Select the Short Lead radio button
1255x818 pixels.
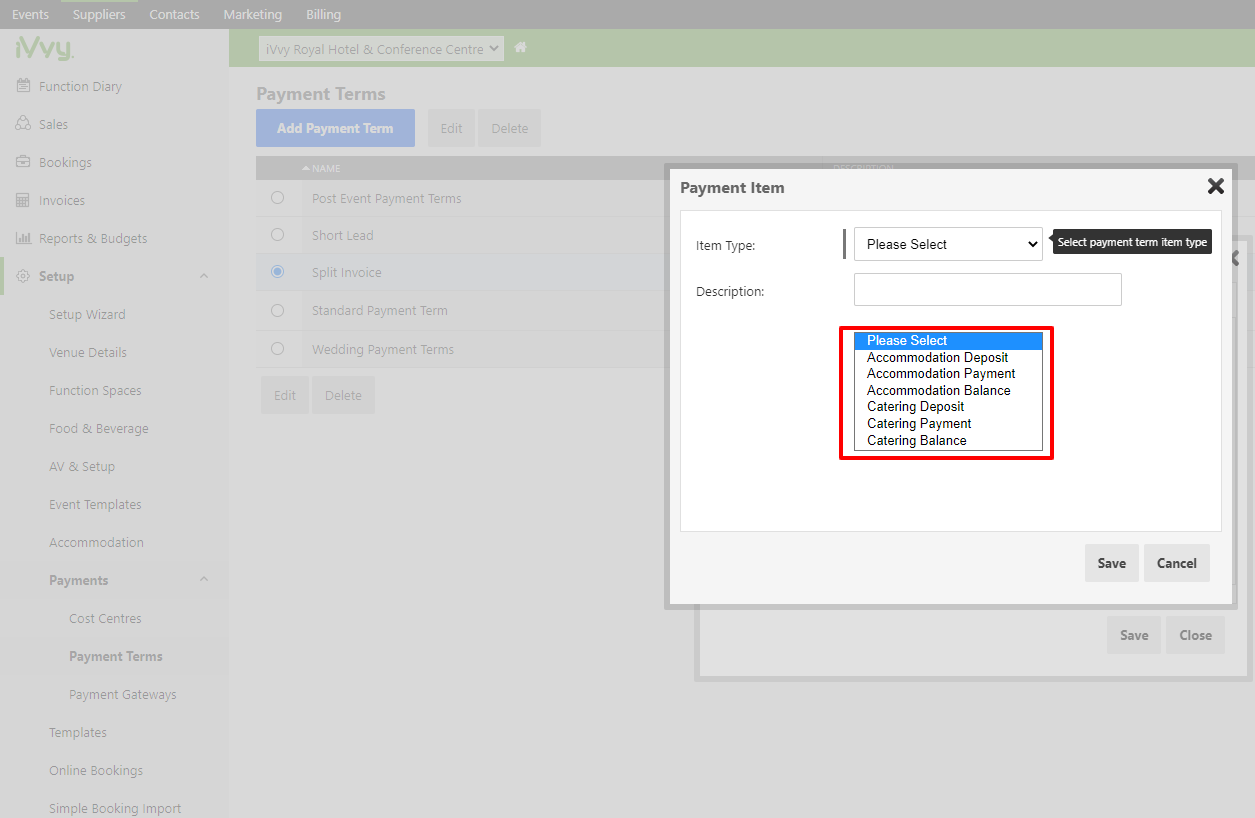pyautogui.click(x=278, y=234)
